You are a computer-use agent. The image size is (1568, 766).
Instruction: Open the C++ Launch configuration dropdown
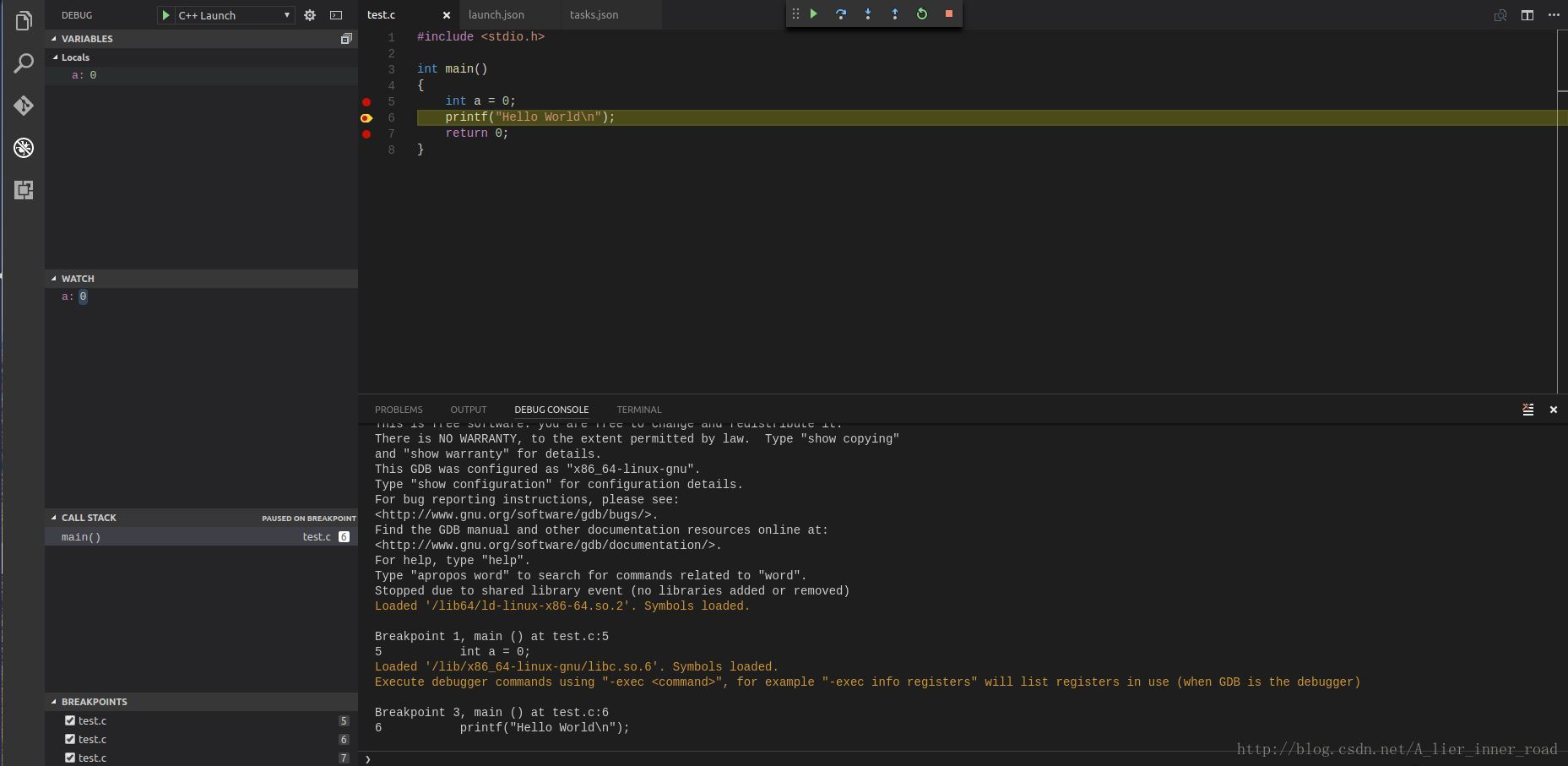pos(235,15)
